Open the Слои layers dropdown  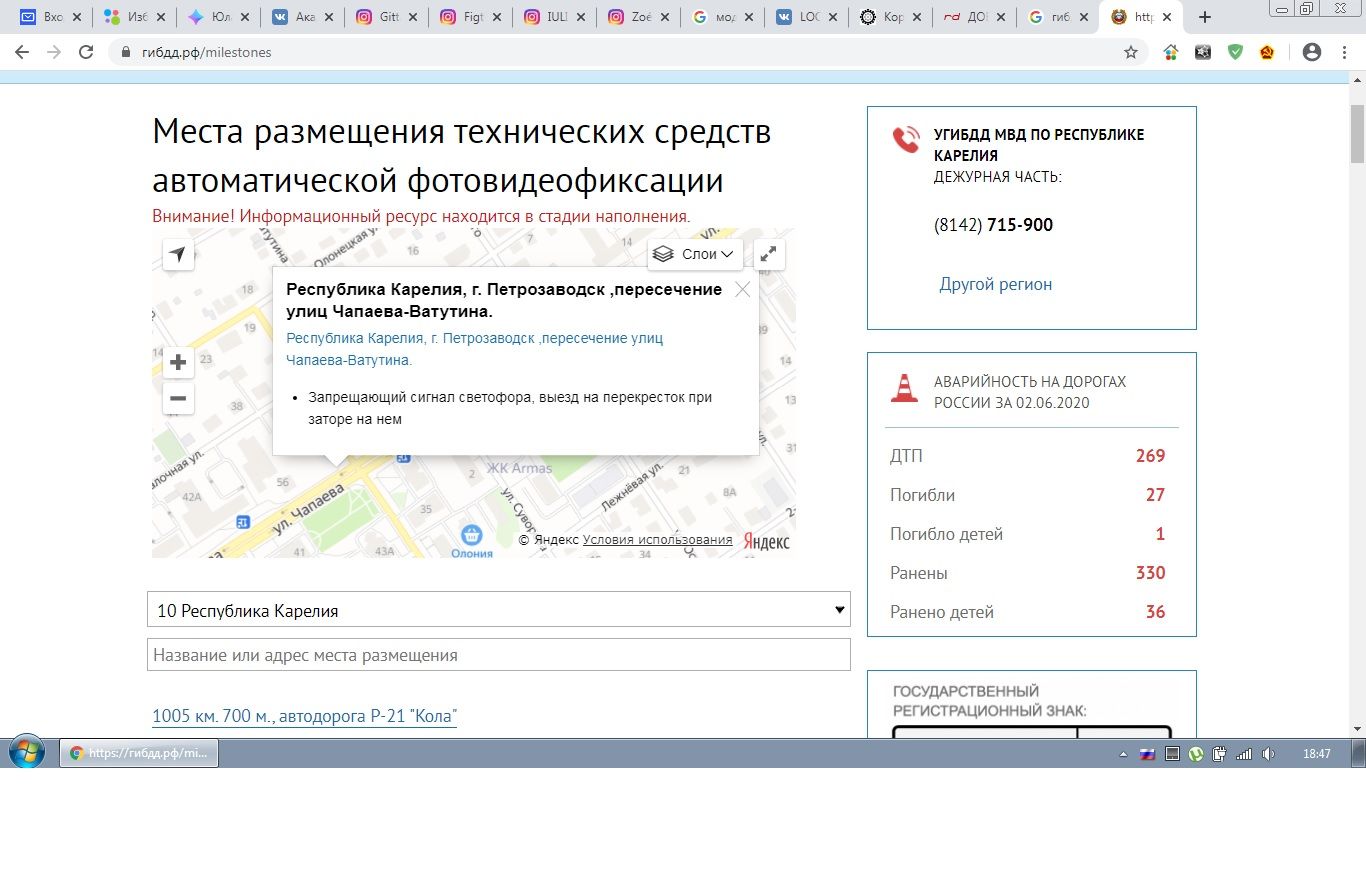coord(695,254)
